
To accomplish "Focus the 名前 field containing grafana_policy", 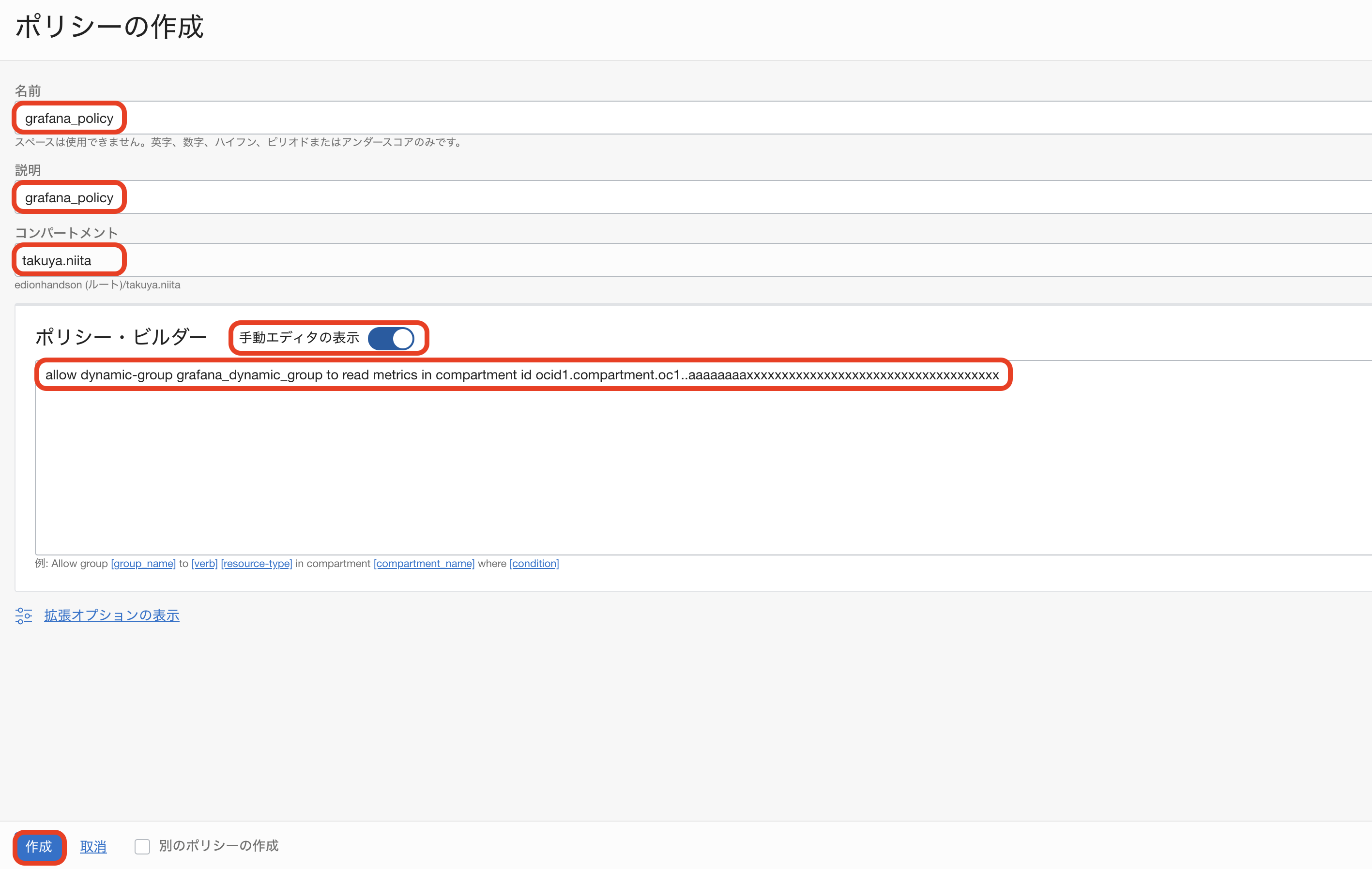I will point(684,119).
